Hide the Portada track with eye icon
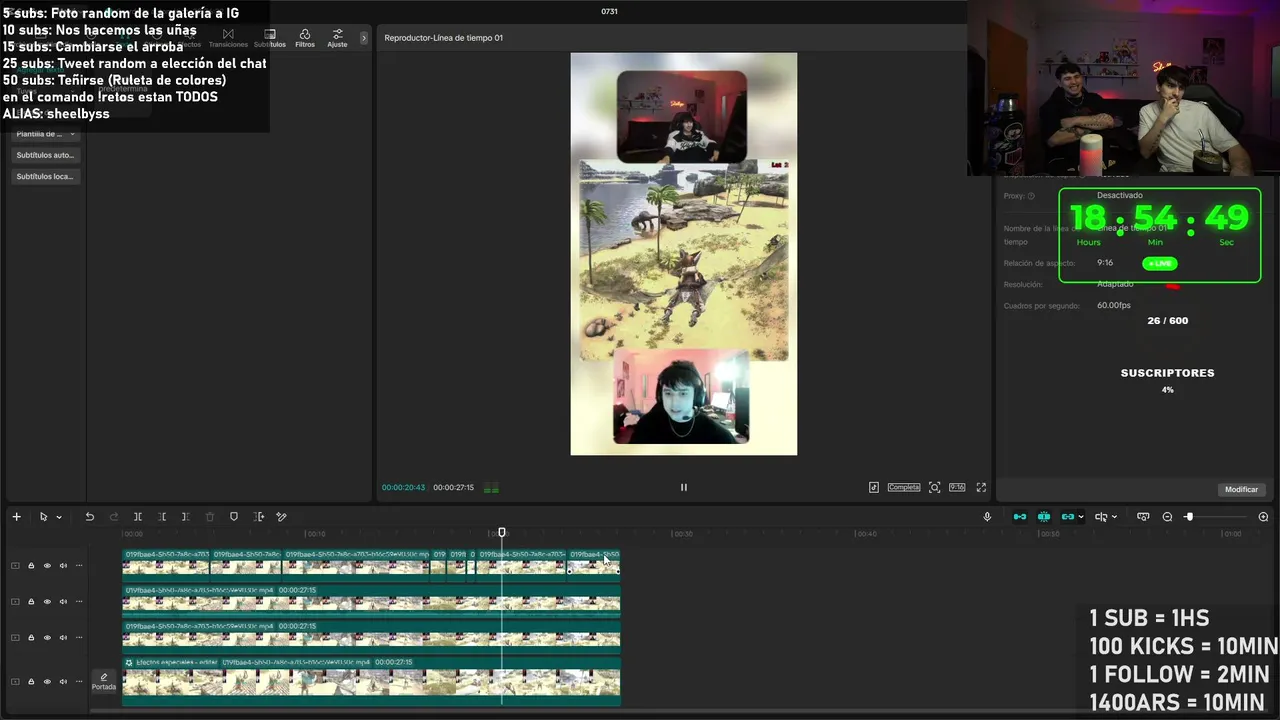This screenshot has width=1280, height=720. [47, 681]
